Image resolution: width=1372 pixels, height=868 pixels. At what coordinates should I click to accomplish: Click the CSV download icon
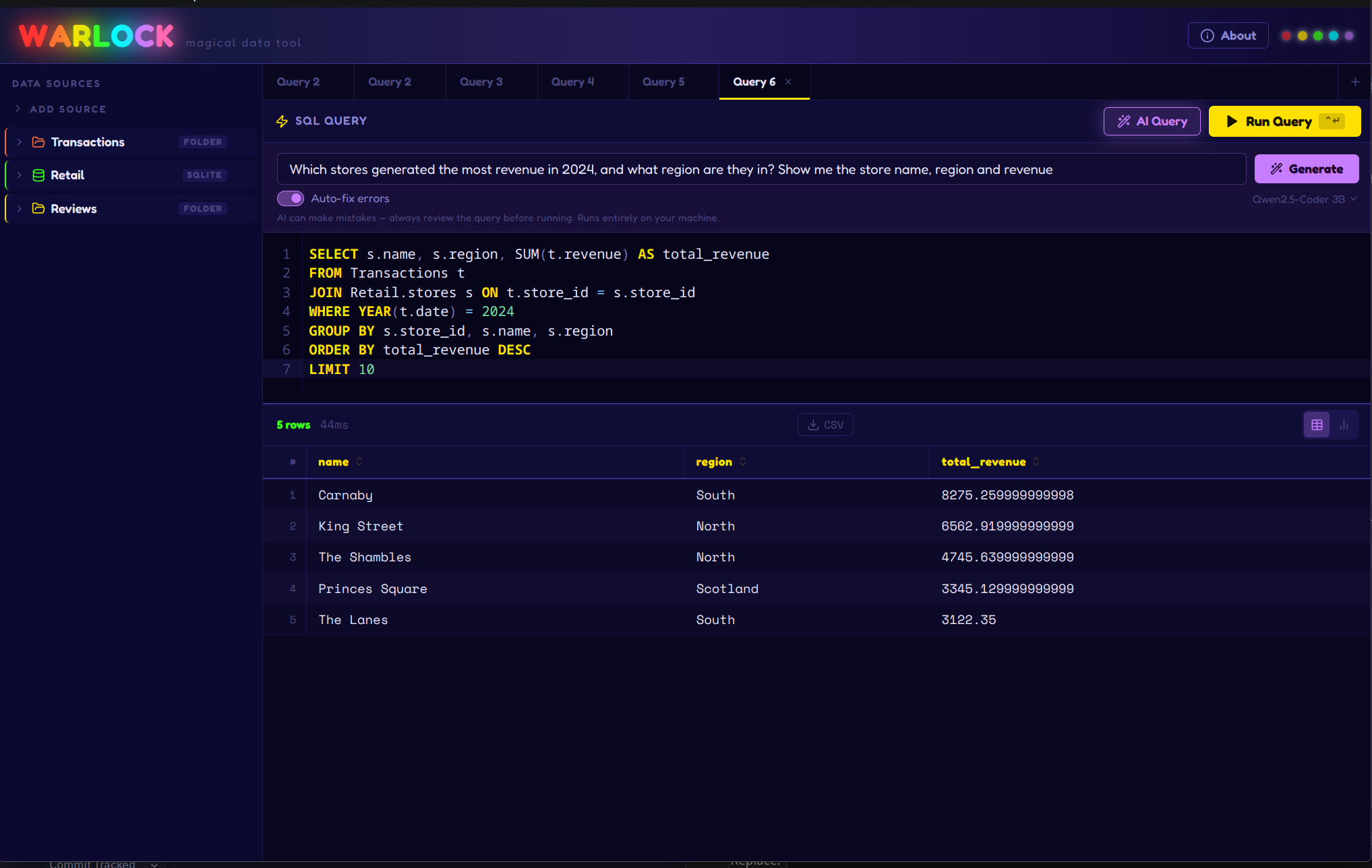tap(812, 425)
